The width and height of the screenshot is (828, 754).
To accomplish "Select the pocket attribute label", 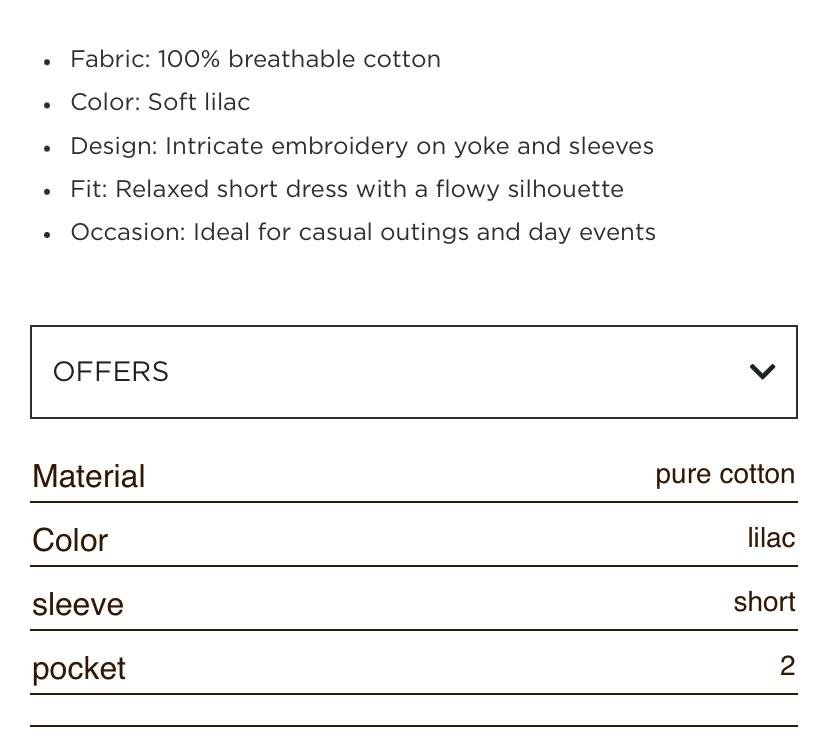I will 79,668.
